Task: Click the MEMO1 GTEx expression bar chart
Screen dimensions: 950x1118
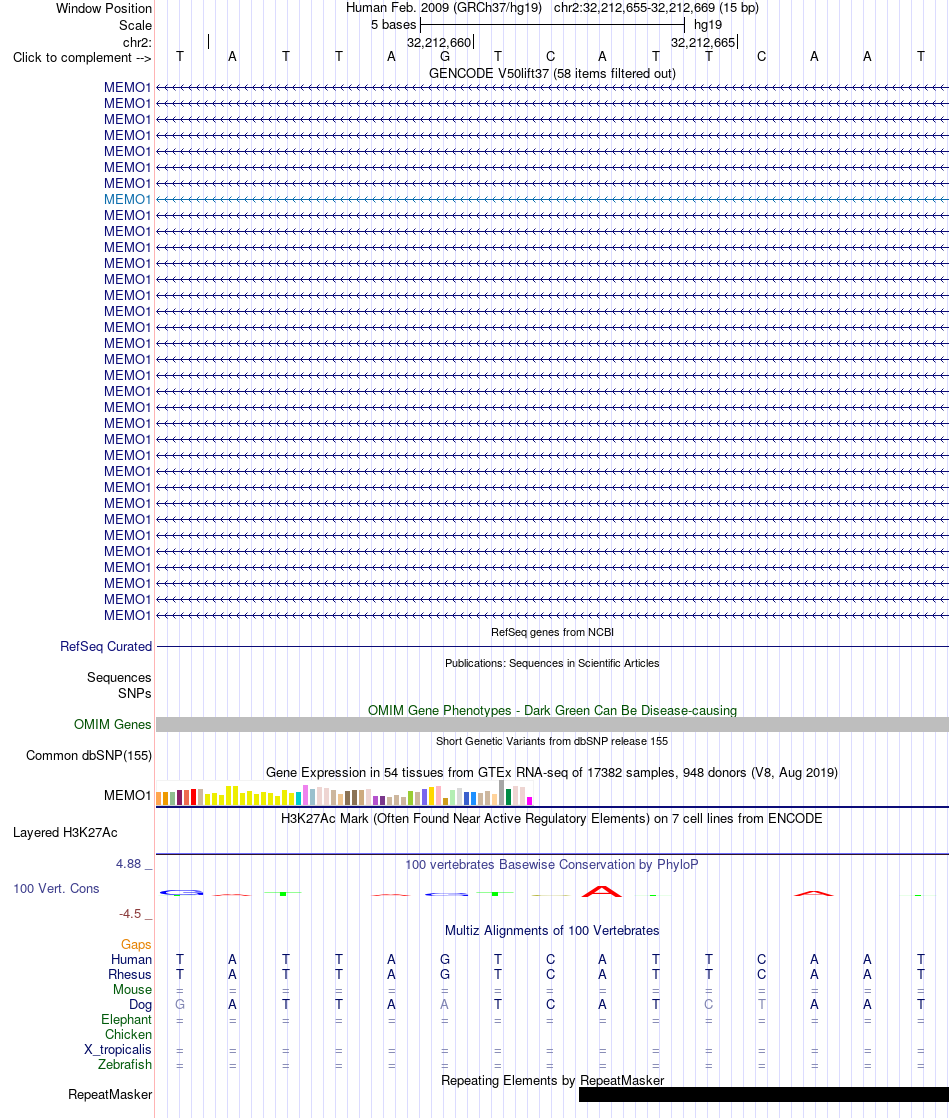Action: [x=344, y=793]
